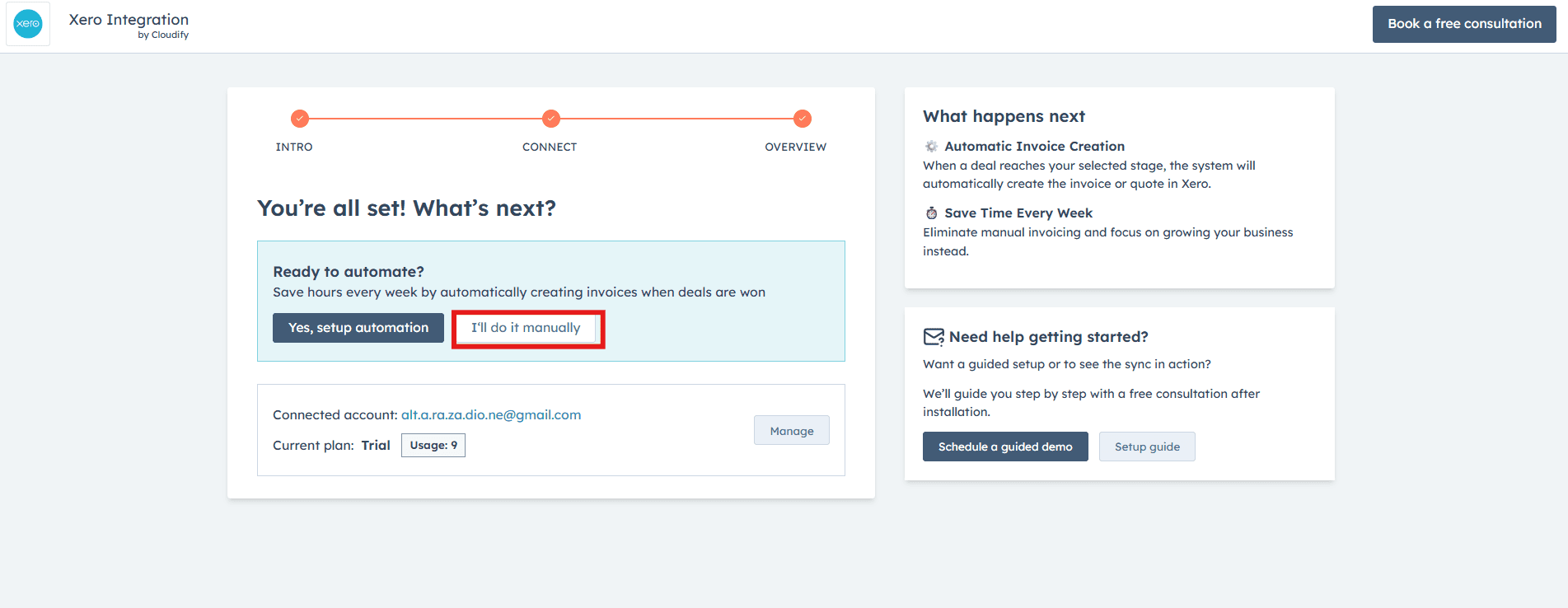The width and height of the screenshot is (1568, 608).
Task: Click the 'Automatic Invoice Creation' title
Action: [1034, 146]
